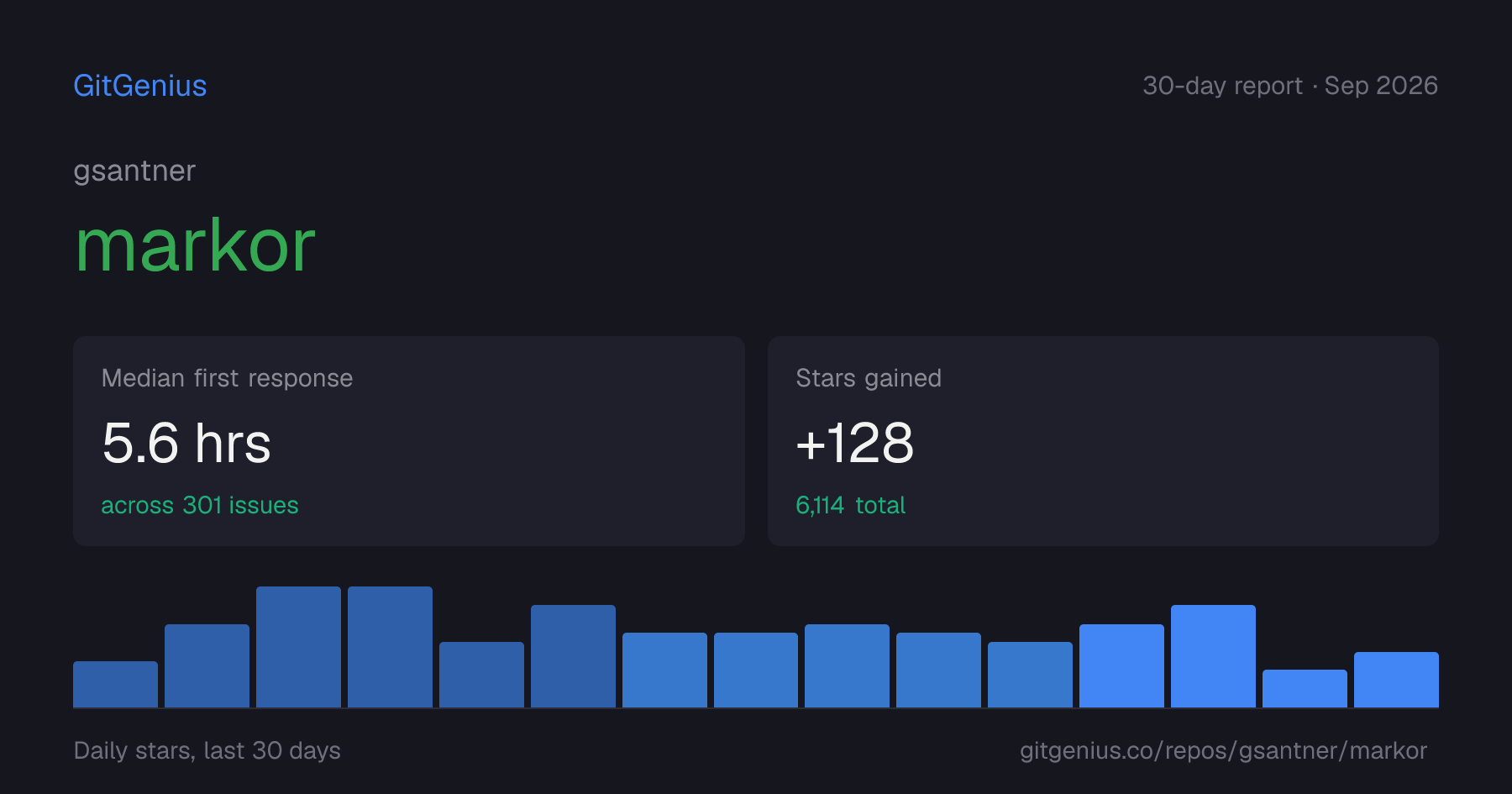1512x794 pixels.
Task: Click the last bar of the chart
Action: pyautogui.click(x=1396, y=680)
